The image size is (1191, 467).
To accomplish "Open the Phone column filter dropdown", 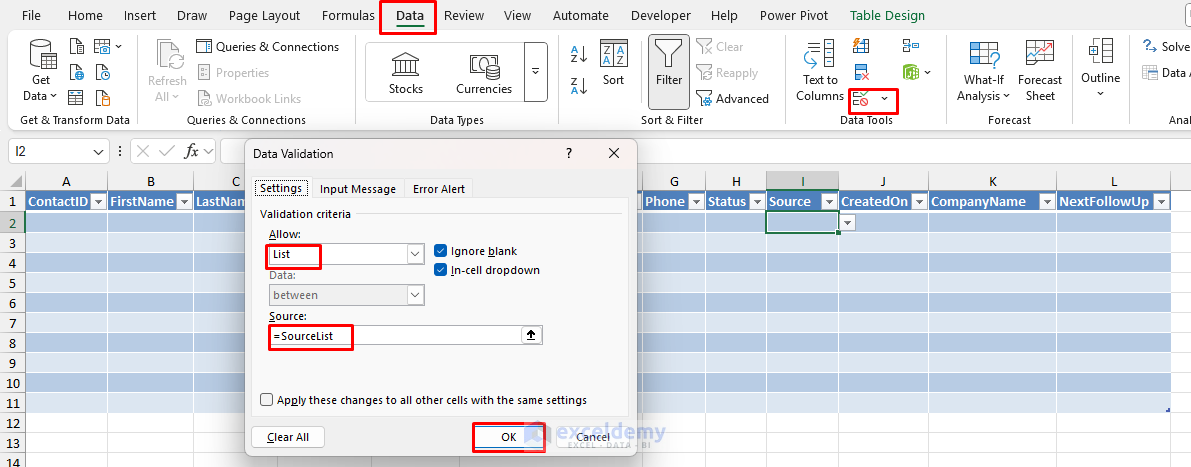I will point(696,202).
